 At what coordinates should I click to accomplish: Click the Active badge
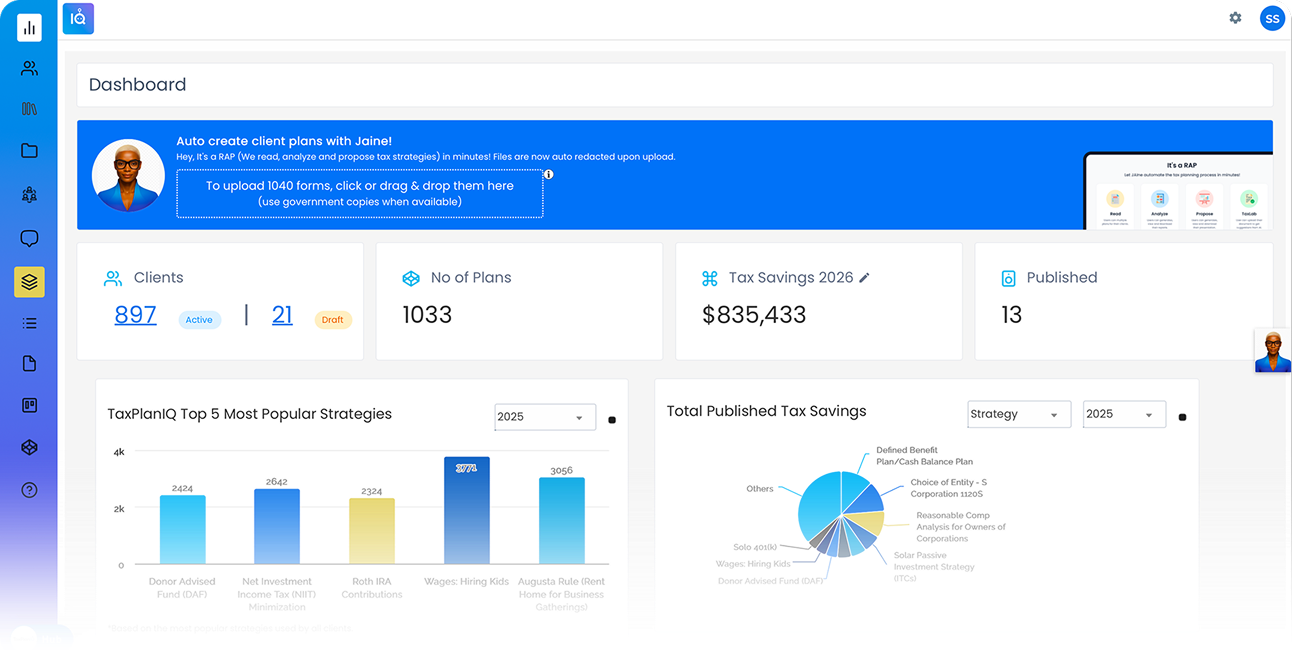pyautogui.click(x=199, y=320)
